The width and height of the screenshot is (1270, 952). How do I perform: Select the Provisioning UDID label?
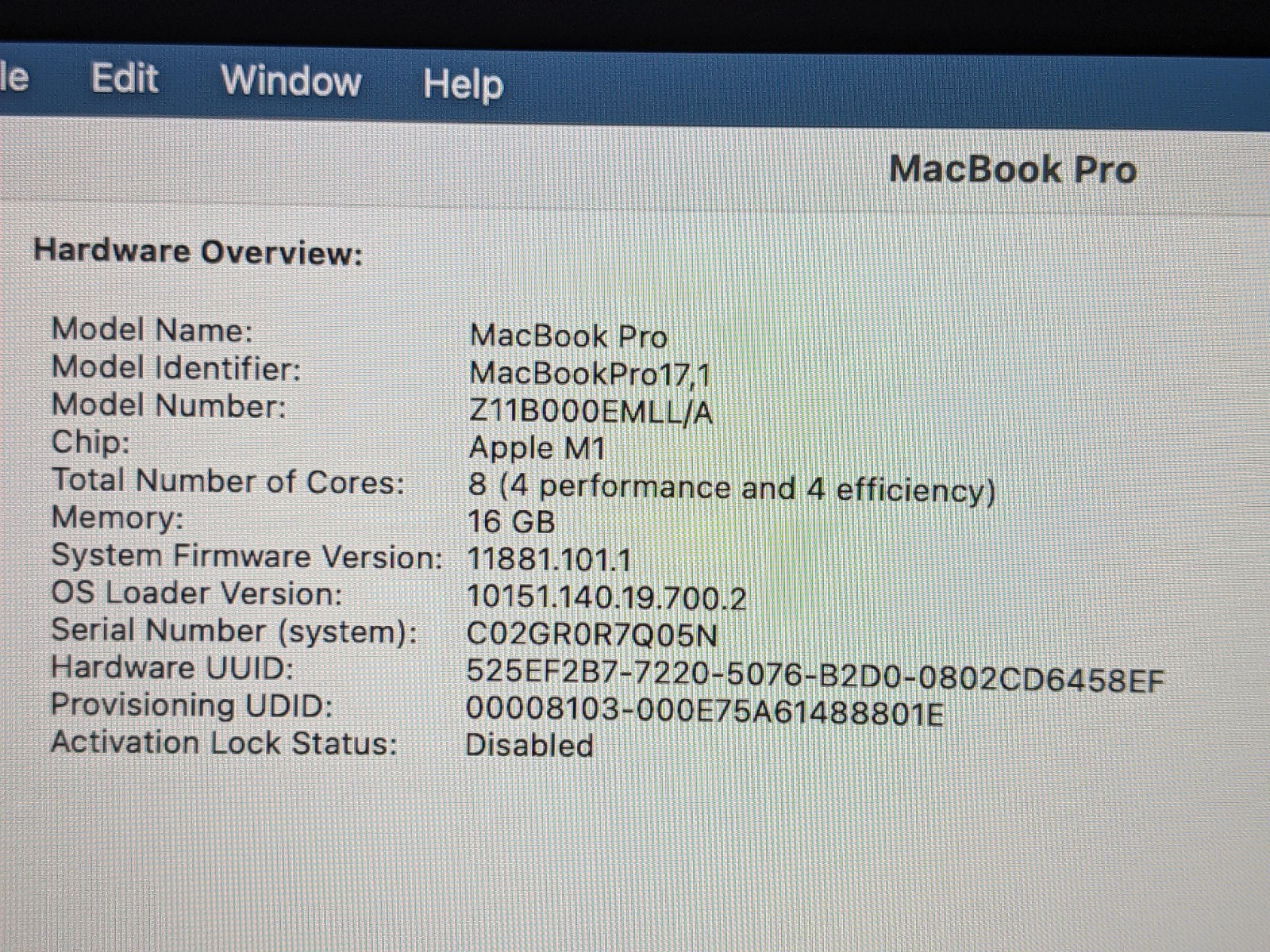(192, 705)
